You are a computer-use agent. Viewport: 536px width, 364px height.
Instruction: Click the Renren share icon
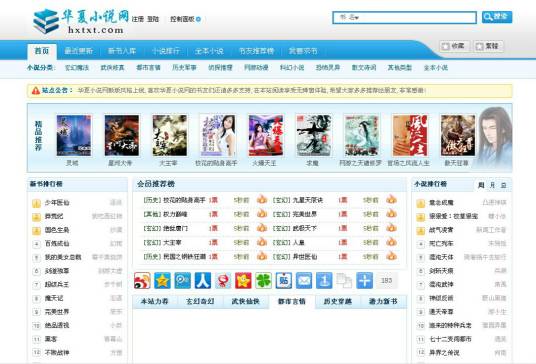point(203,281)
